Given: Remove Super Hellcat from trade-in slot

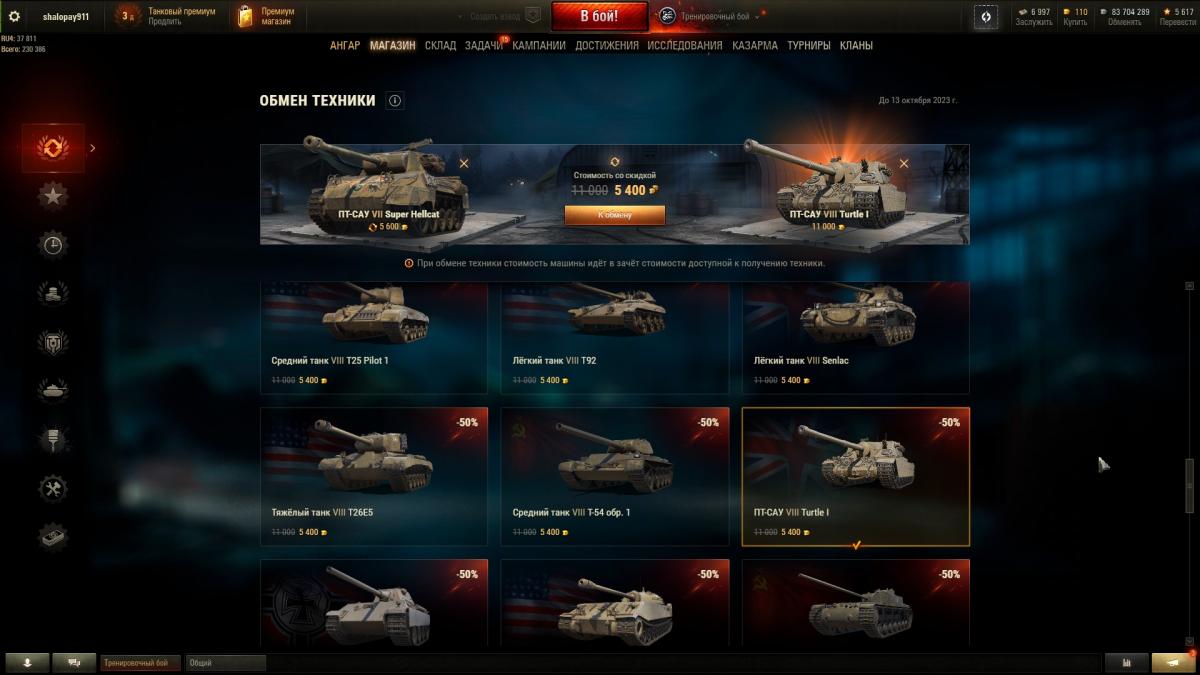Looking at the screenshot, I should (x=464, y=163).
